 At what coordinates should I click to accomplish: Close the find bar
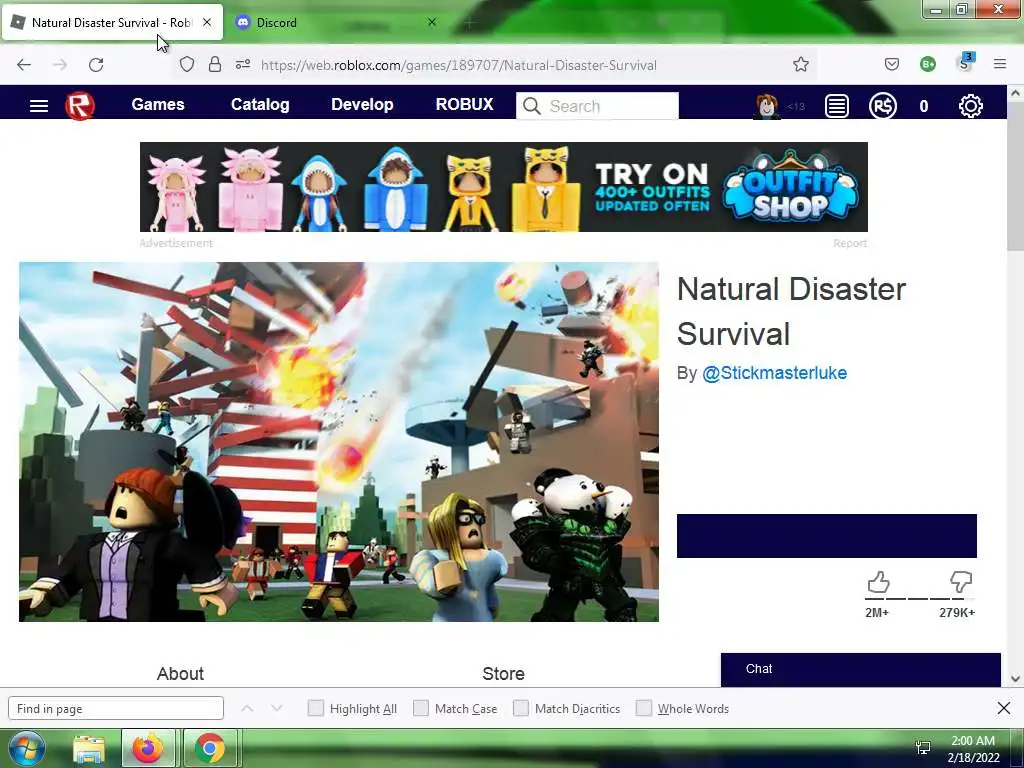click(1004, 708)
